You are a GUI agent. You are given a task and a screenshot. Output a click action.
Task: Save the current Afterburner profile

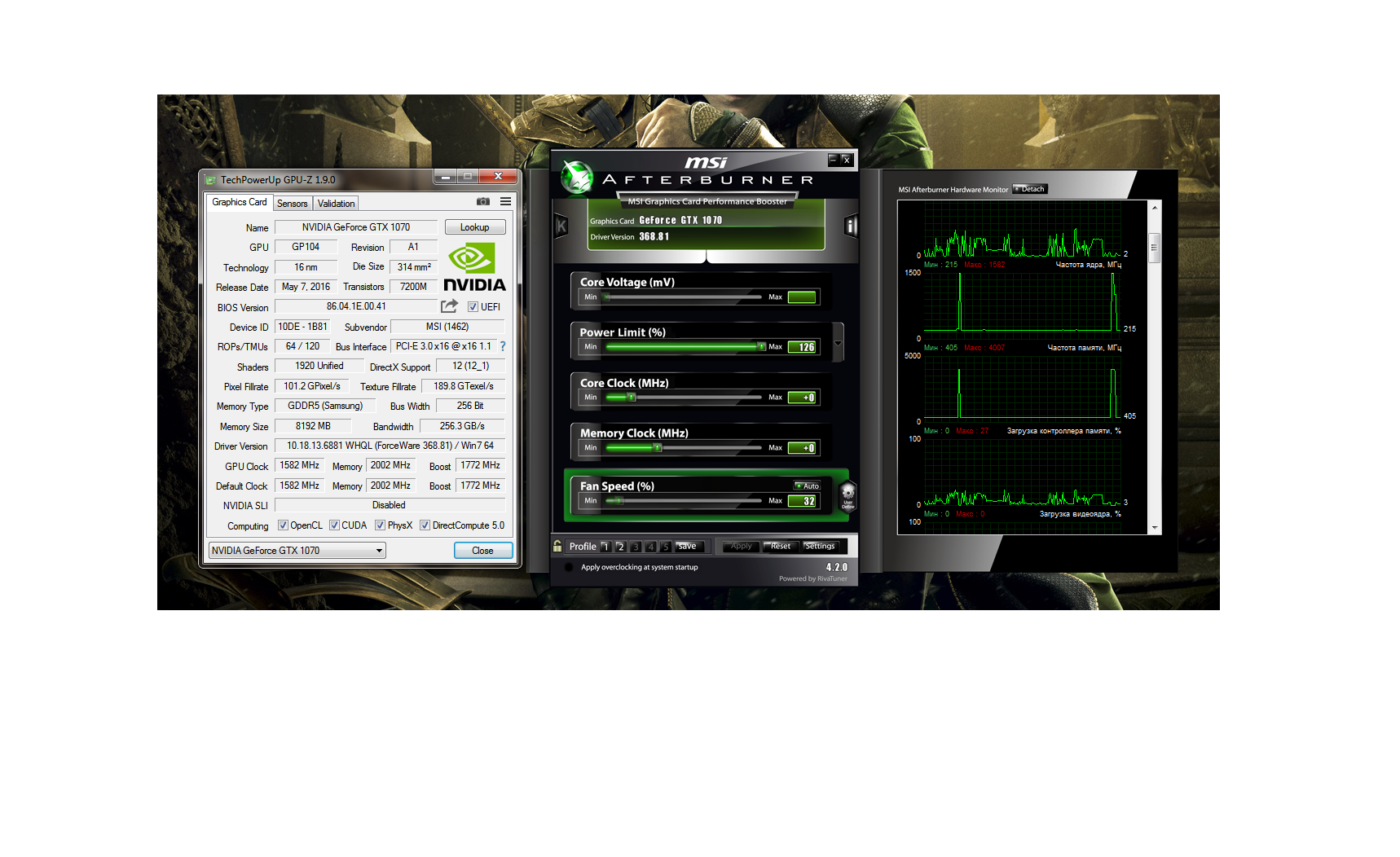pos(689,547)
